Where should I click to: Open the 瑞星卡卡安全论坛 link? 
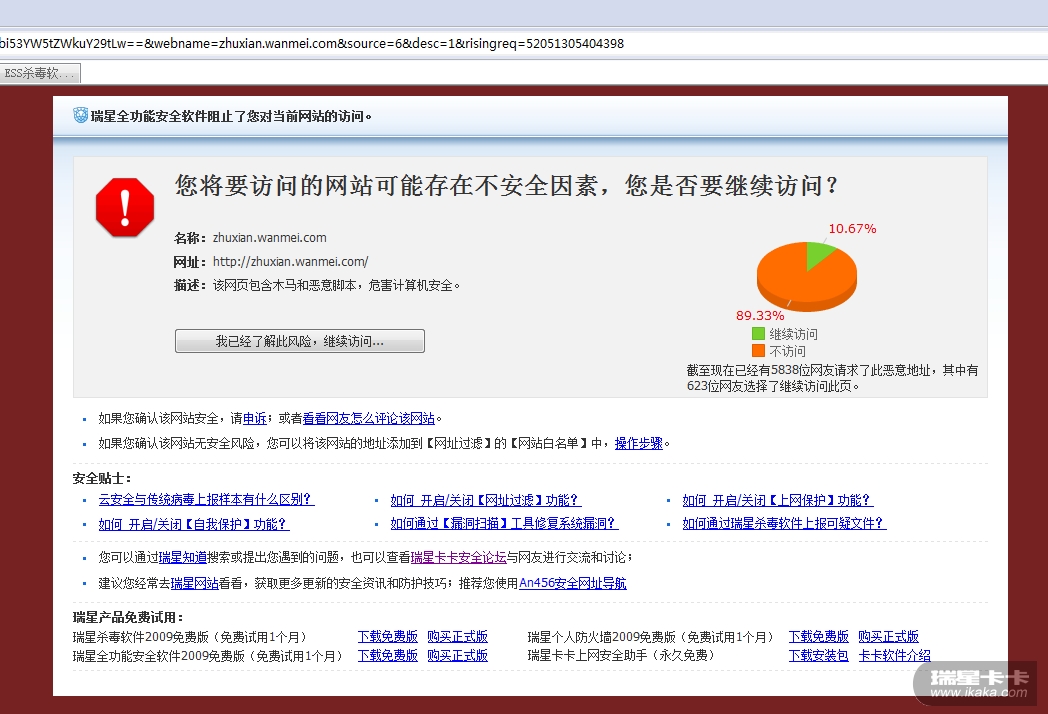[x=458, y=558]
